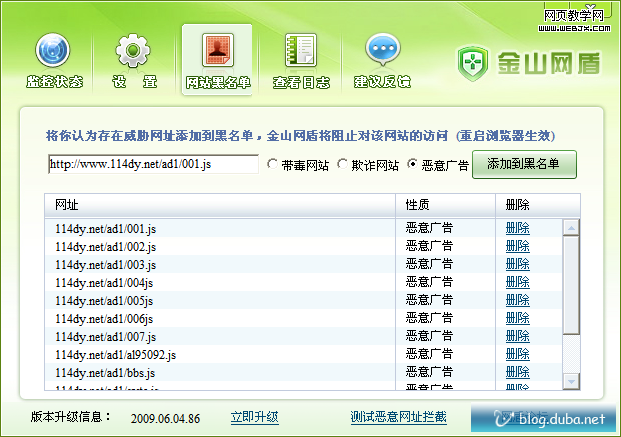Sort by the 性质 column header
Screen dimensions: 621x437
[445, 204]
